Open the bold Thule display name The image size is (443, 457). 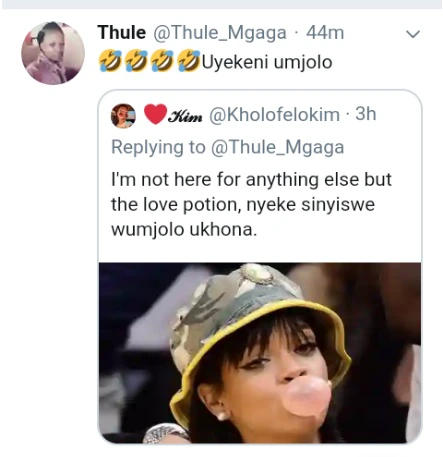click(122, 33)
